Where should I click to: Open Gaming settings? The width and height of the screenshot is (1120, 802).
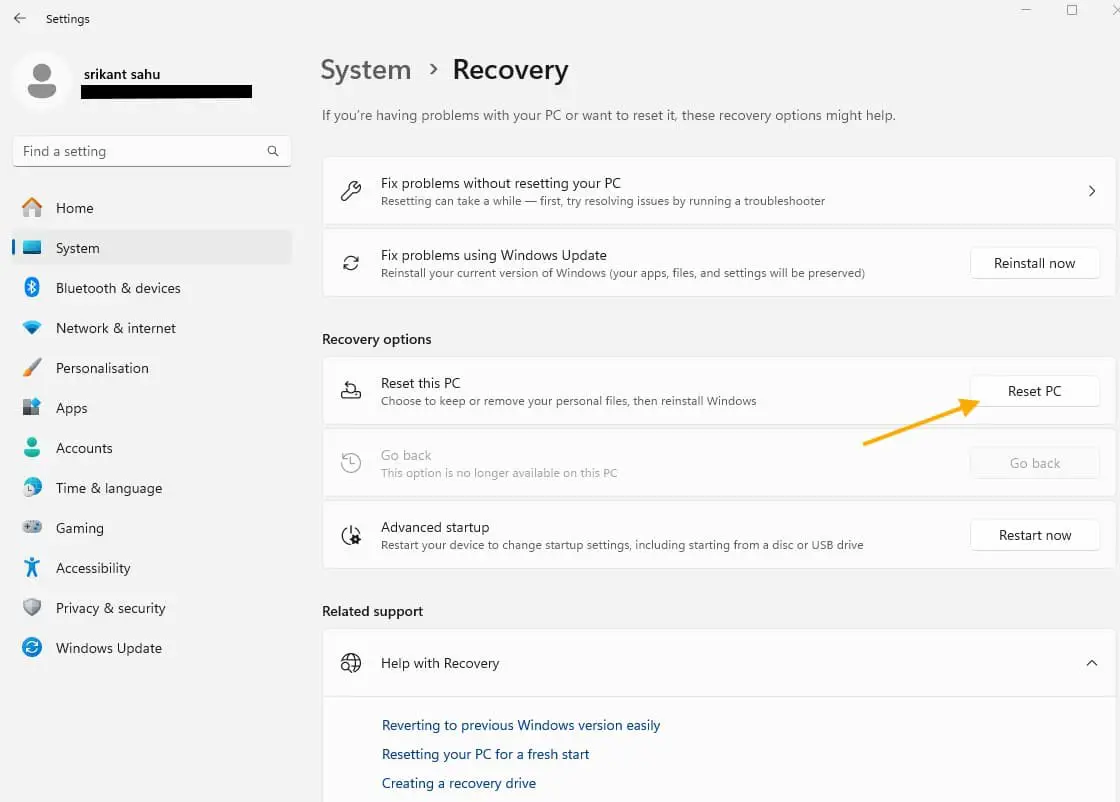tap(151, 528)
